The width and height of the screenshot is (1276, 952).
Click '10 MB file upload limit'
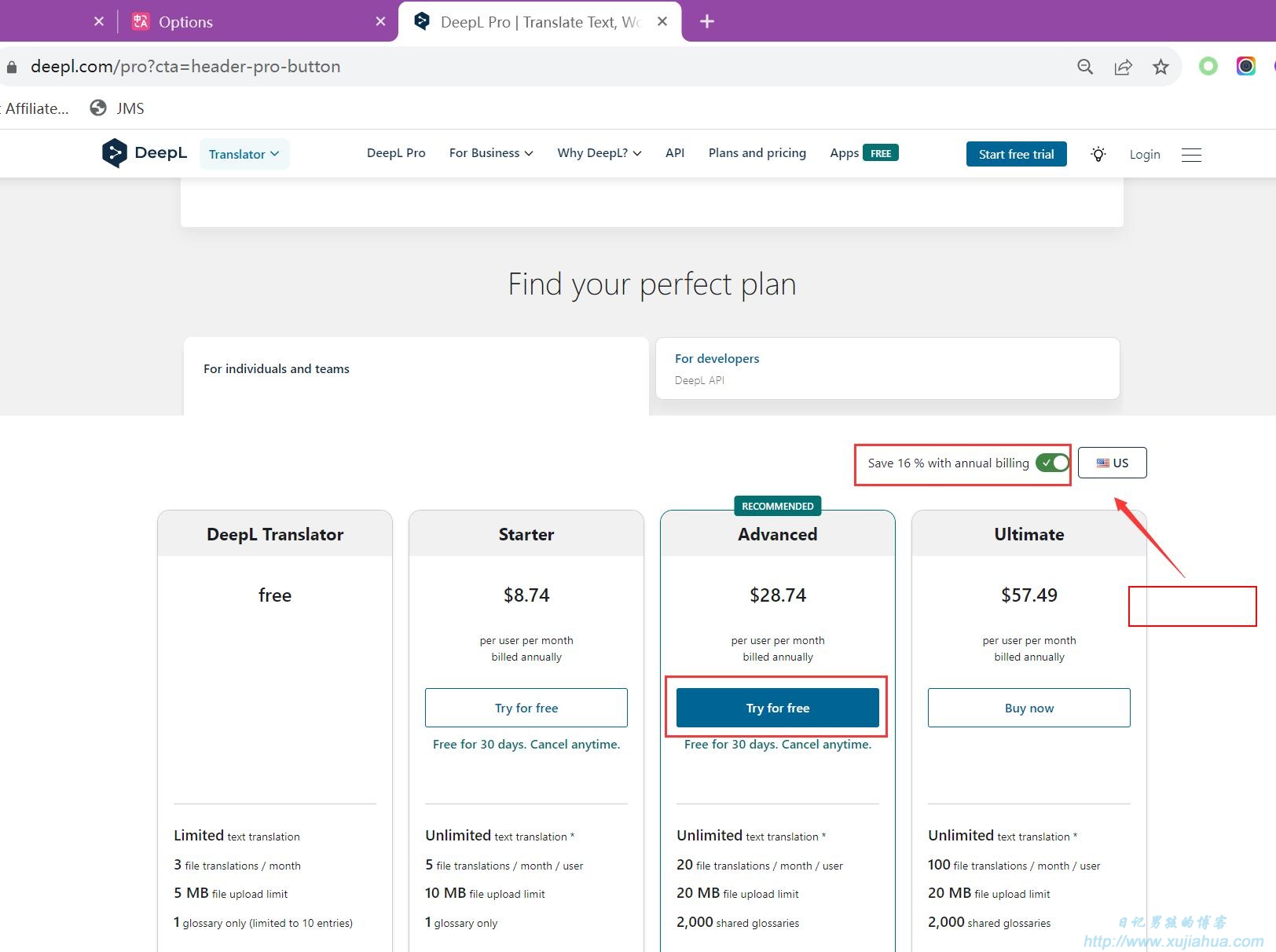[485, 893]
